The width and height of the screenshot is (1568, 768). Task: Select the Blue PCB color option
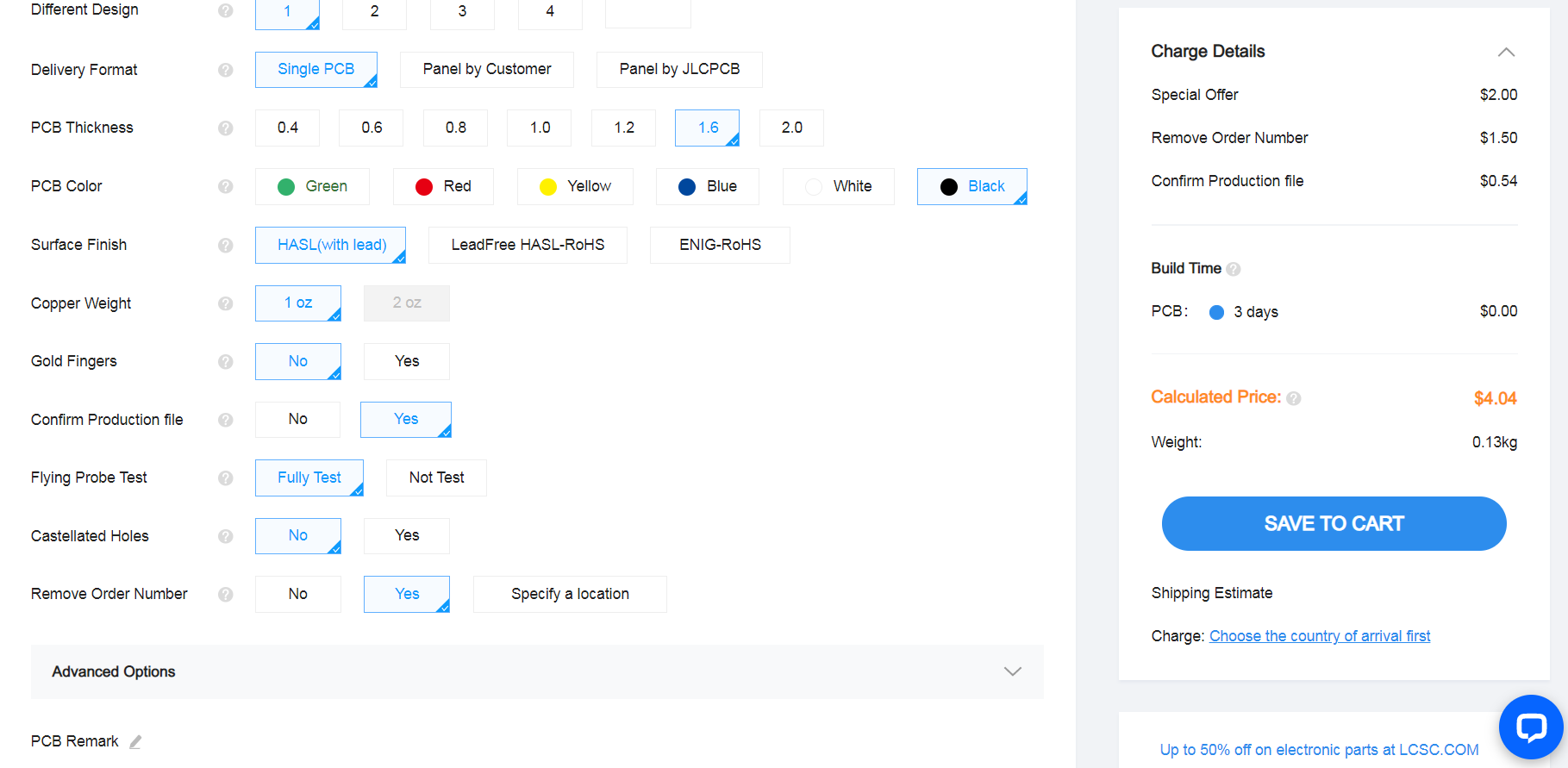pyautogui.click(x=707, y=186)
